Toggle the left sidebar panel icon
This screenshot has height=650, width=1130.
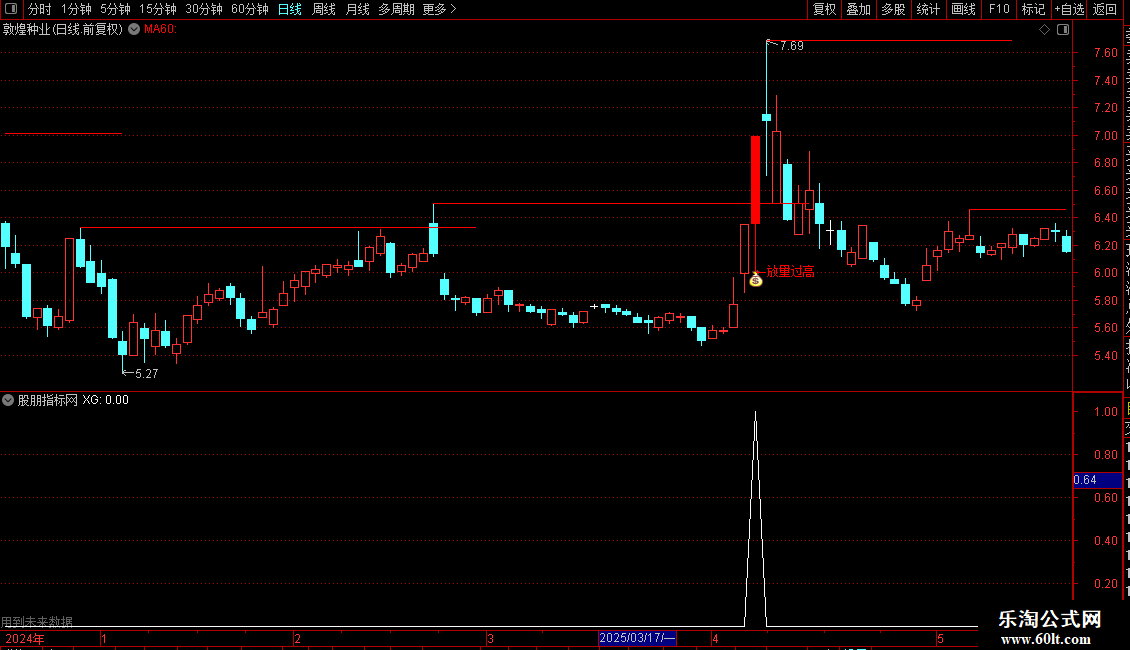[x=11, y=9]
